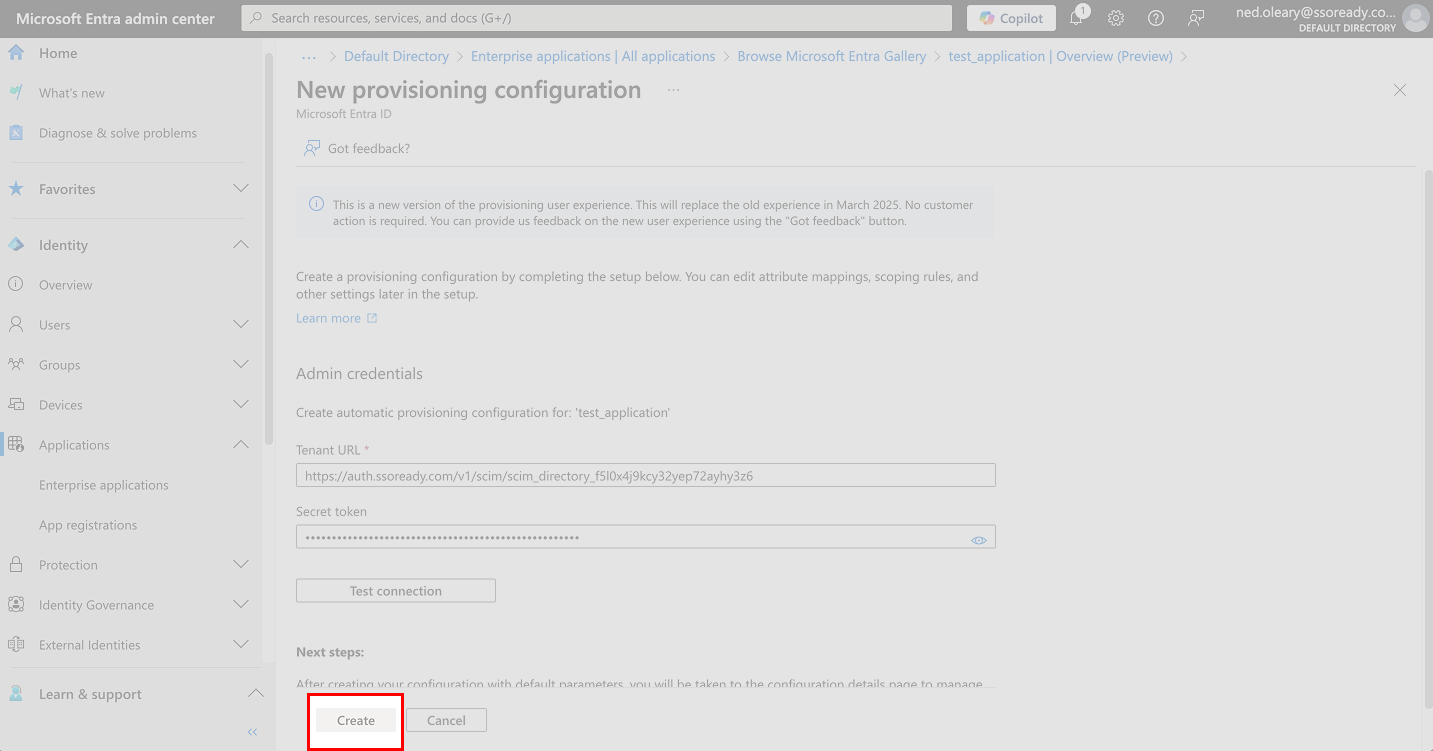This screenshot has height=751, width=1433.
Task: Click the help question mark icon
Action: [x=1156, y=18]
